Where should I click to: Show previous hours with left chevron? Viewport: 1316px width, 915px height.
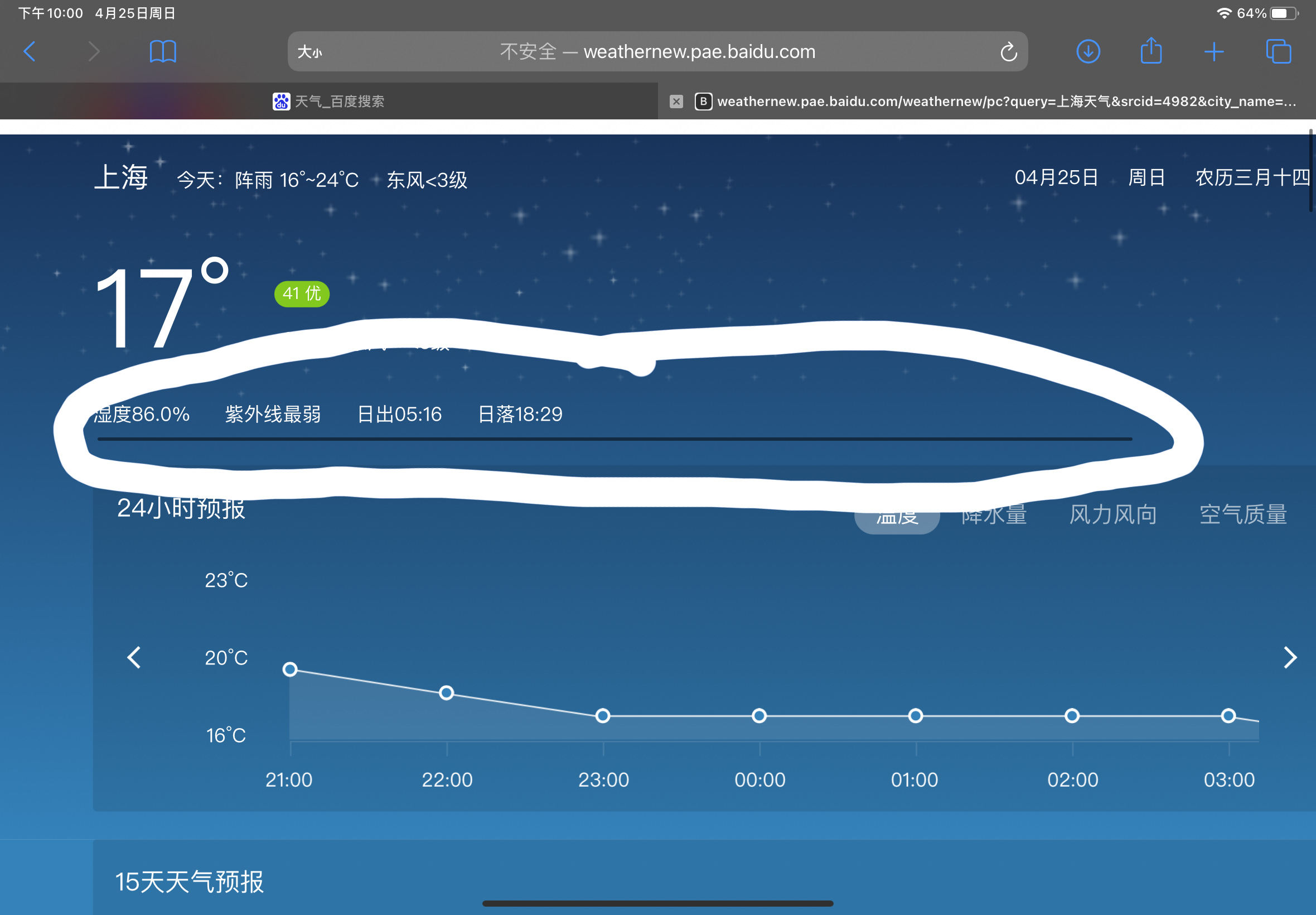134,658
